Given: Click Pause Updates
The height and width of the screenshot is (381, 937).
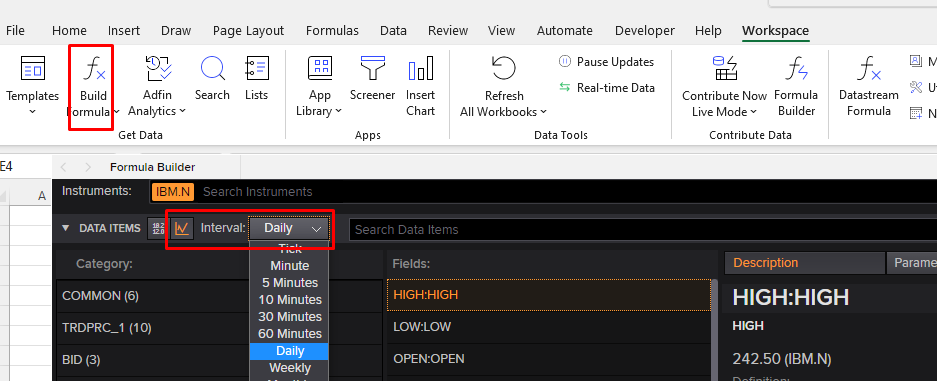Looking at the screenshot, I should click(x=607, y=62).
